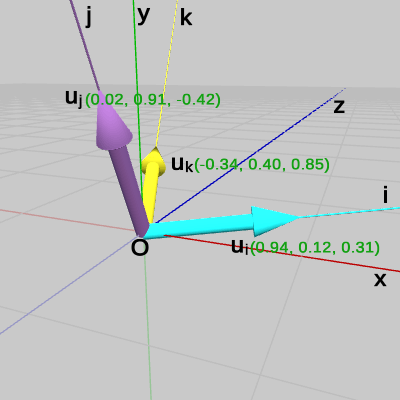Click the z axis label
Viewport: 400px width, 400px height.
click(x=339, y=107)
